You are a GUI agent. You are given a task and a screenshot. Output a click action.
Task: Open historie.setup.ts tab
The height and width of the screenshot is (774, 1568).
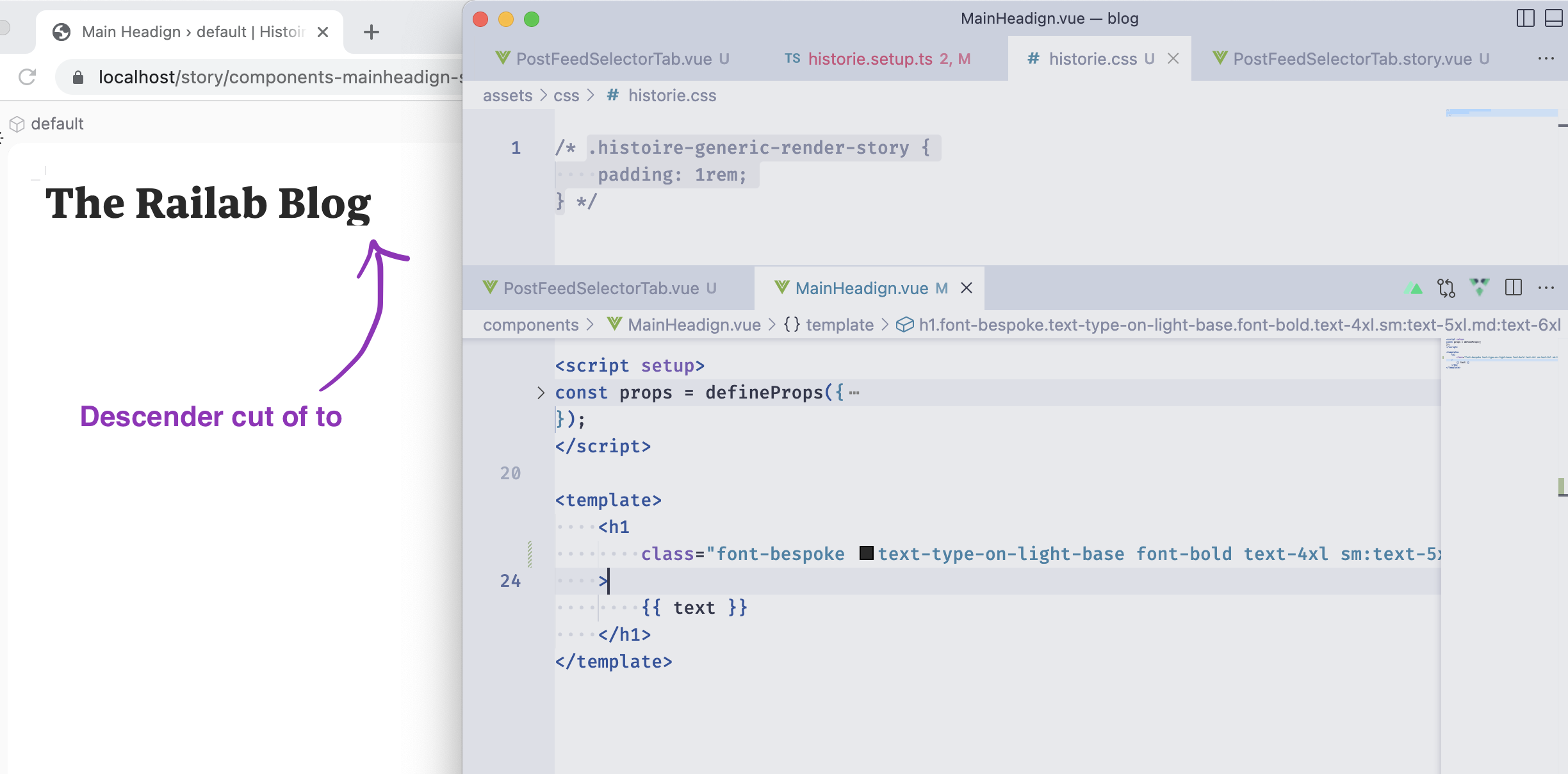tap(878, 59)
